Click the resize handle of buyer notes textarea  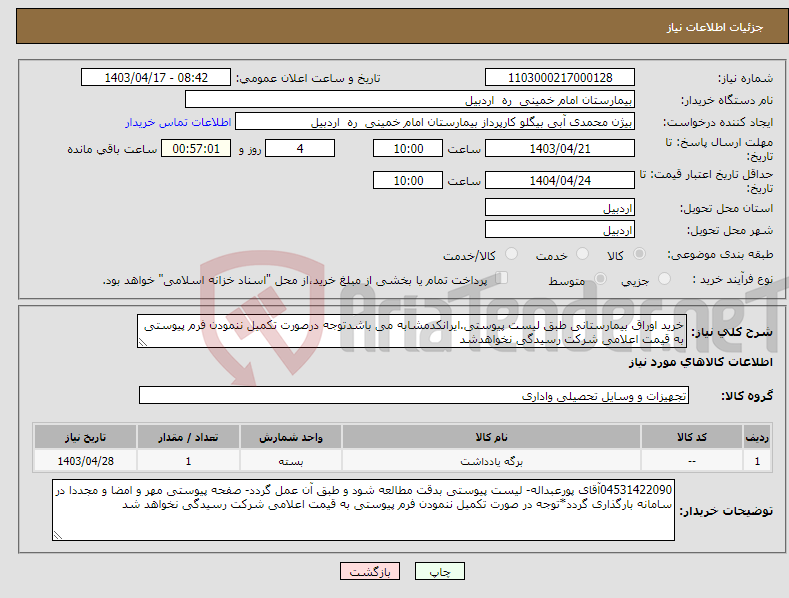pos(57,536)
